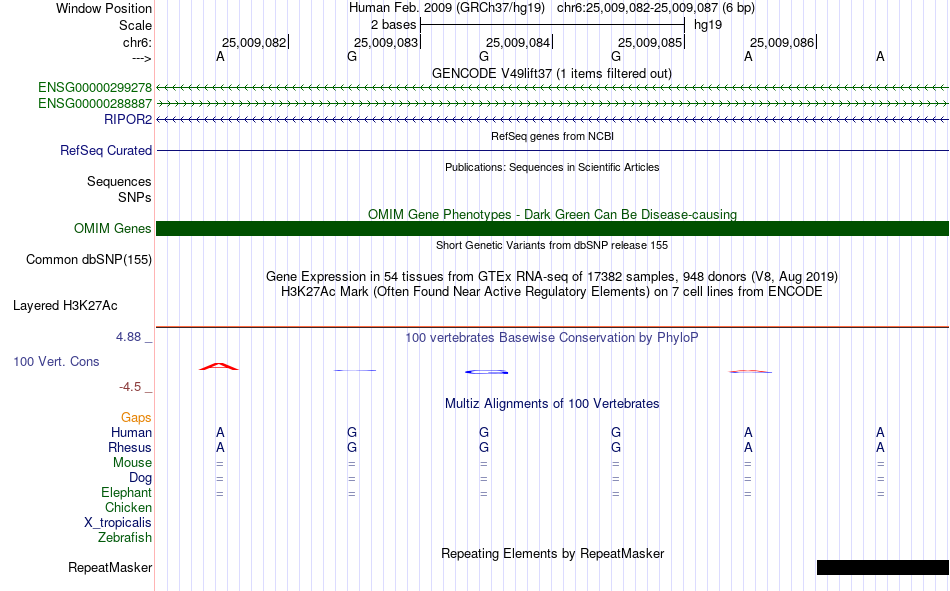Screen dimensions: 950x591
Task: Click the 25,009,083 position marker
Action: pyautogui.click(x=387, y=42)
